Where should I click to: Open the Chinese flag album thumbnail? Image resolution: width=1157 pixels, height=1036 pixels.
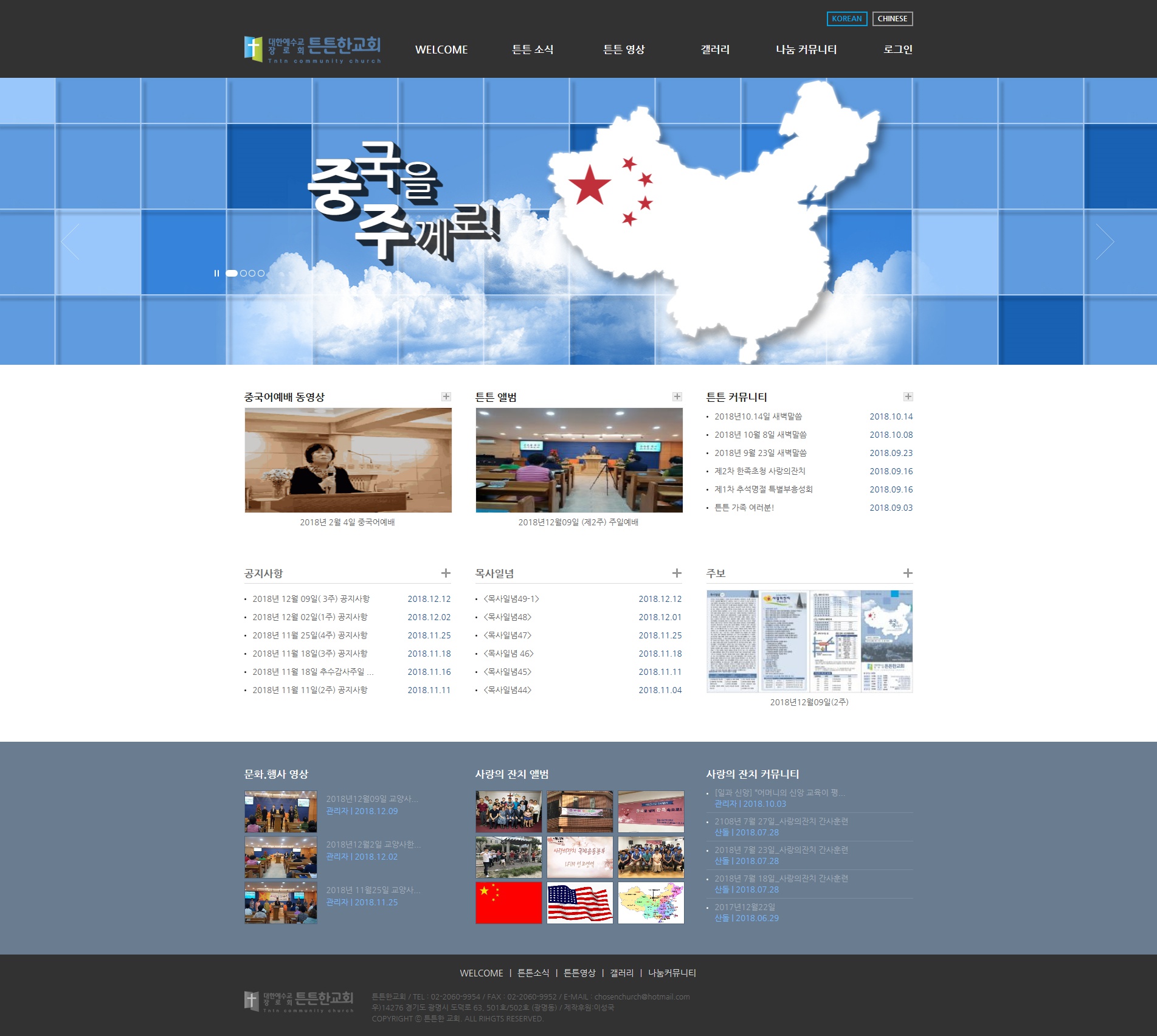point(508,903)
